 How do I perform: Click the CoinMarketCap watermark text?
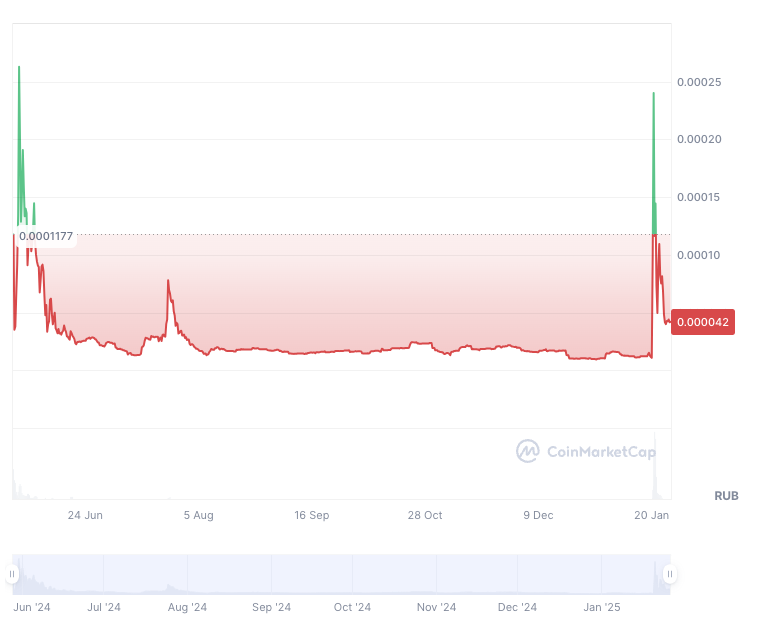click(601, 452)
